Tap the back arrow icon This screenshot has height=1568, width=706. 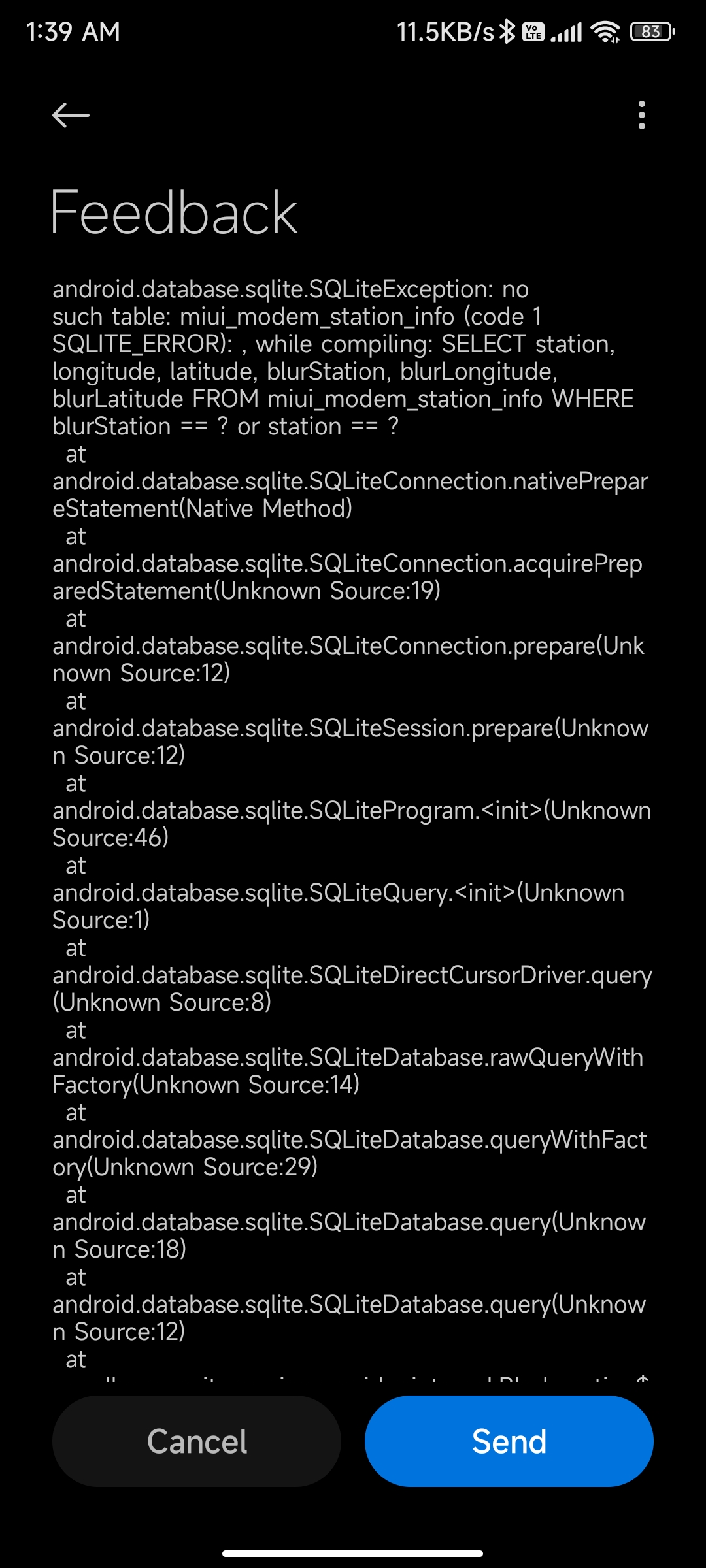[71, 115]
